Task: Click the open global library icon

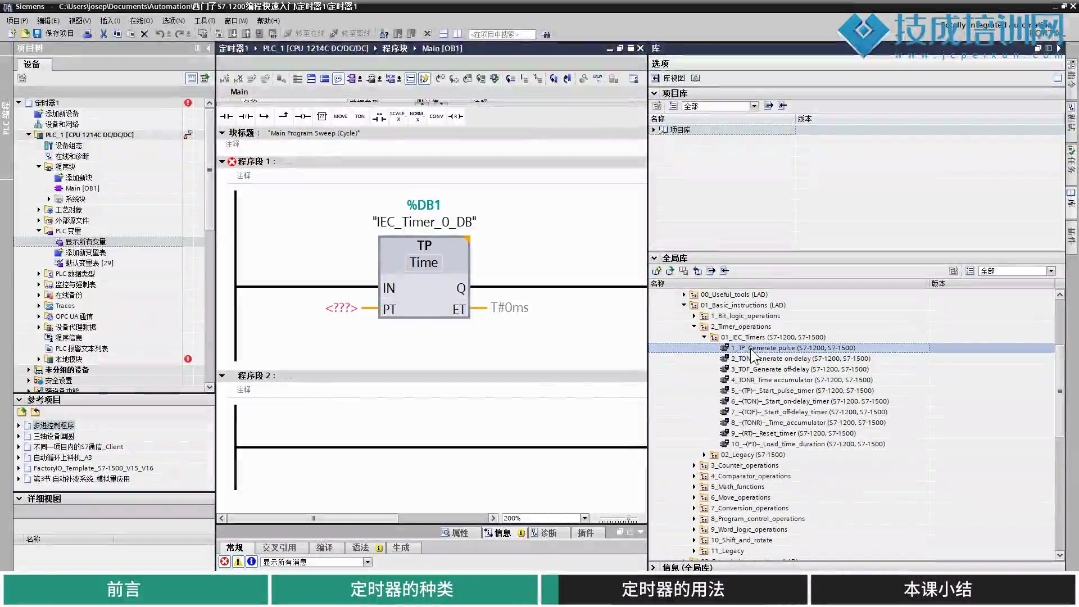Action: pos(670,271)
